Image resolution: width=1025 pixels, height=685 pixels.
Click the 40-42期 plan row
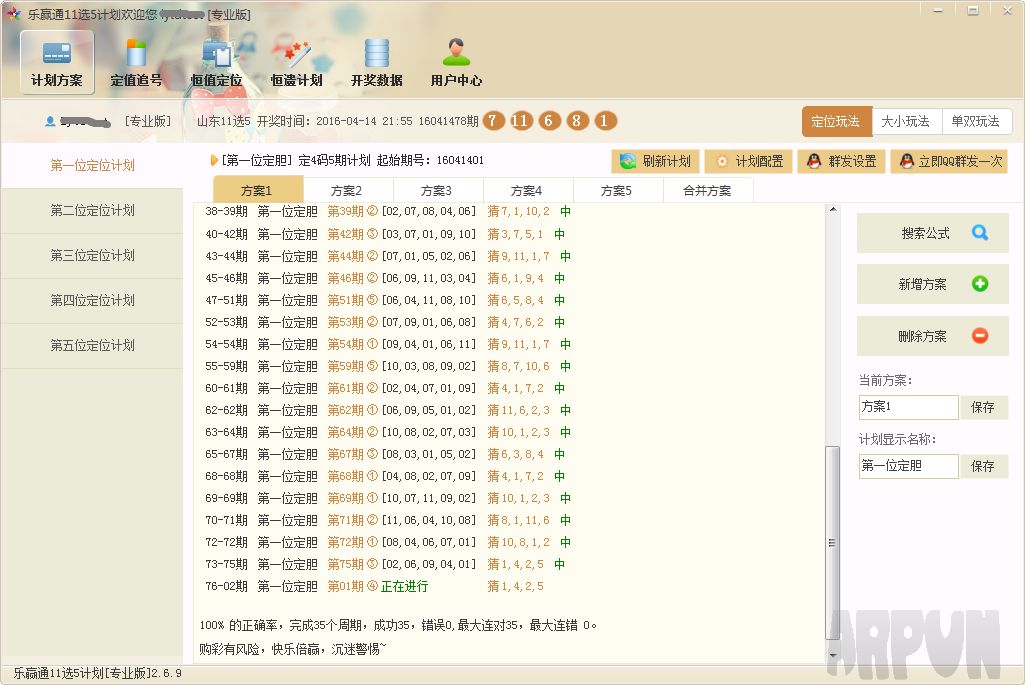(386, 234)
